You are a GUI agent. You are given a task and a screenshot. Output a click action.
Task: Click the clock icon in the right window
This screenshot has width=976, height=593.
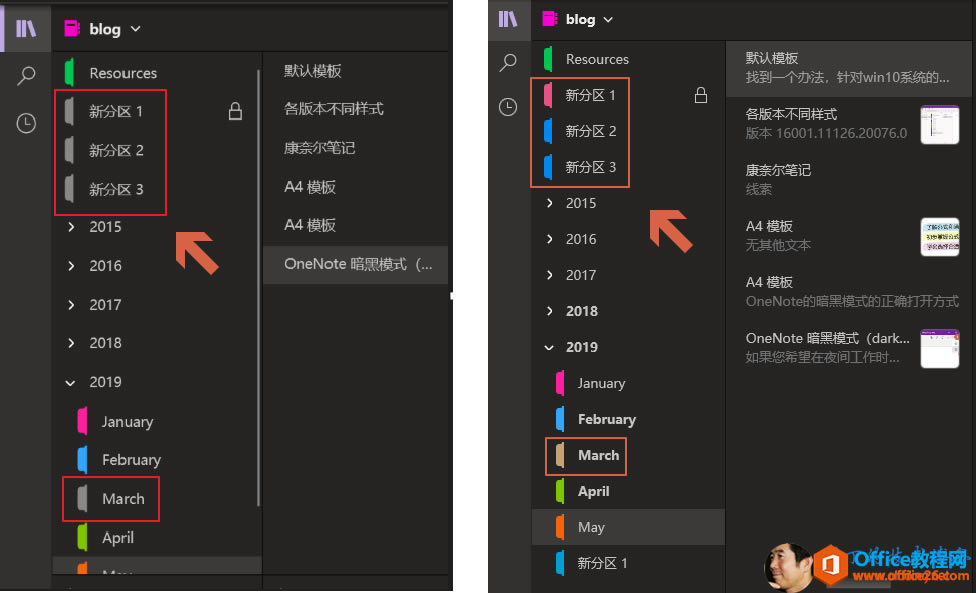(508, 104)
